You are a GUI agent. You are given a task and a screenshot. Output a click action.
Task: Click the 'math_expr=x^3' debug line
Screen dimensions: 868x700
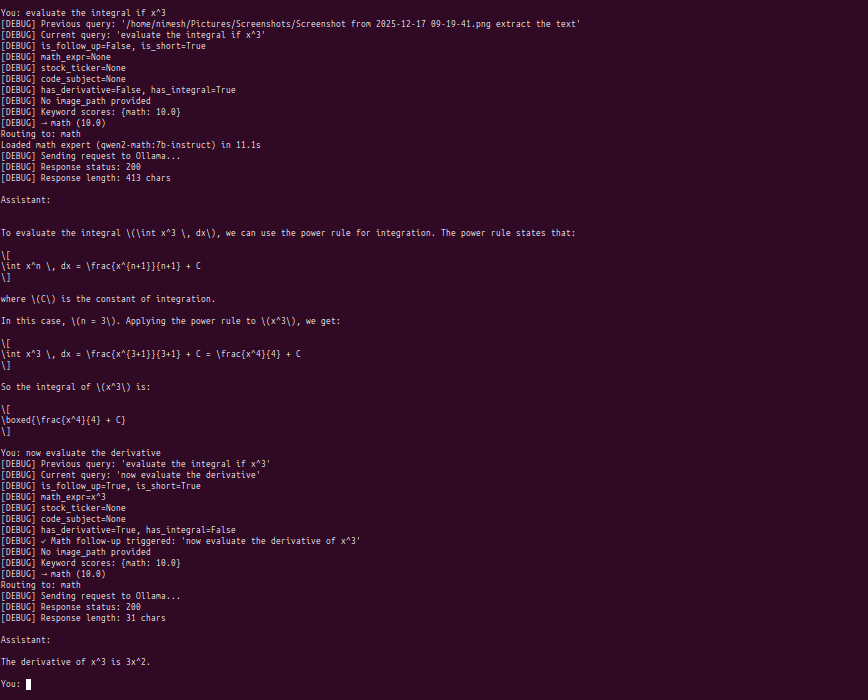pos(68,497)
